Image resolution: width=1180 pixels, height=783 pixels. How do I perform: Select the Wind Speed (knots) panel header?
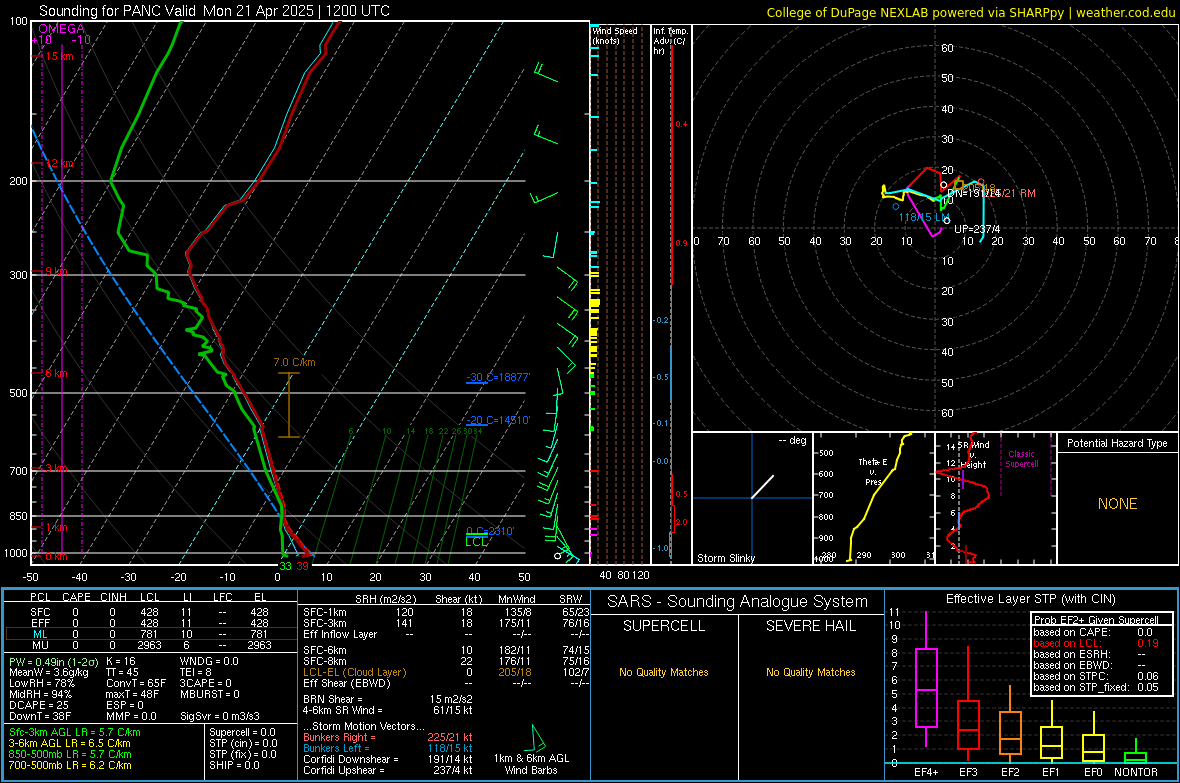coord(615,35)
